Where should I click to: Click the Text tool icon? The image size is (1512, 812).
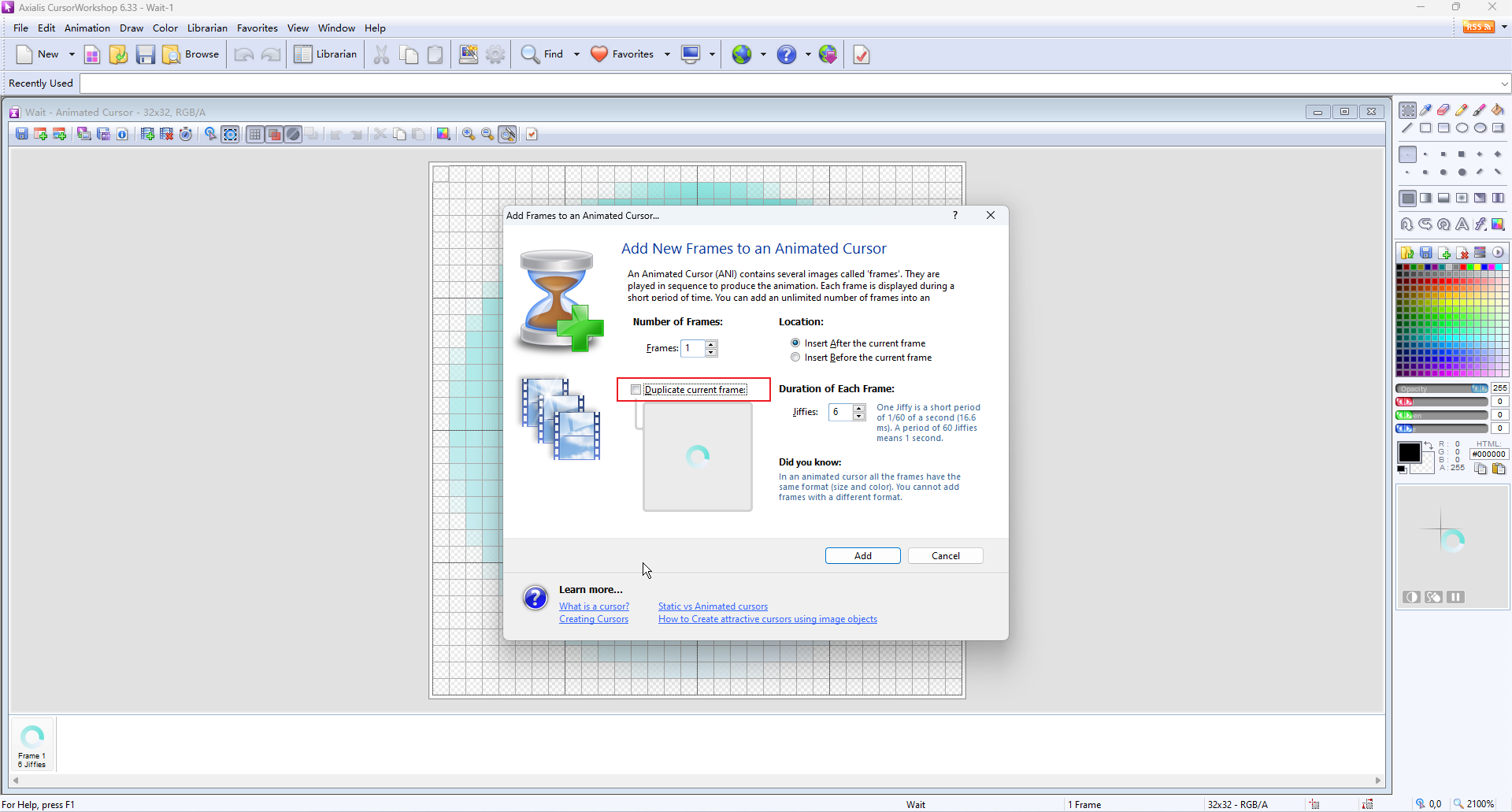point(1462,224)
